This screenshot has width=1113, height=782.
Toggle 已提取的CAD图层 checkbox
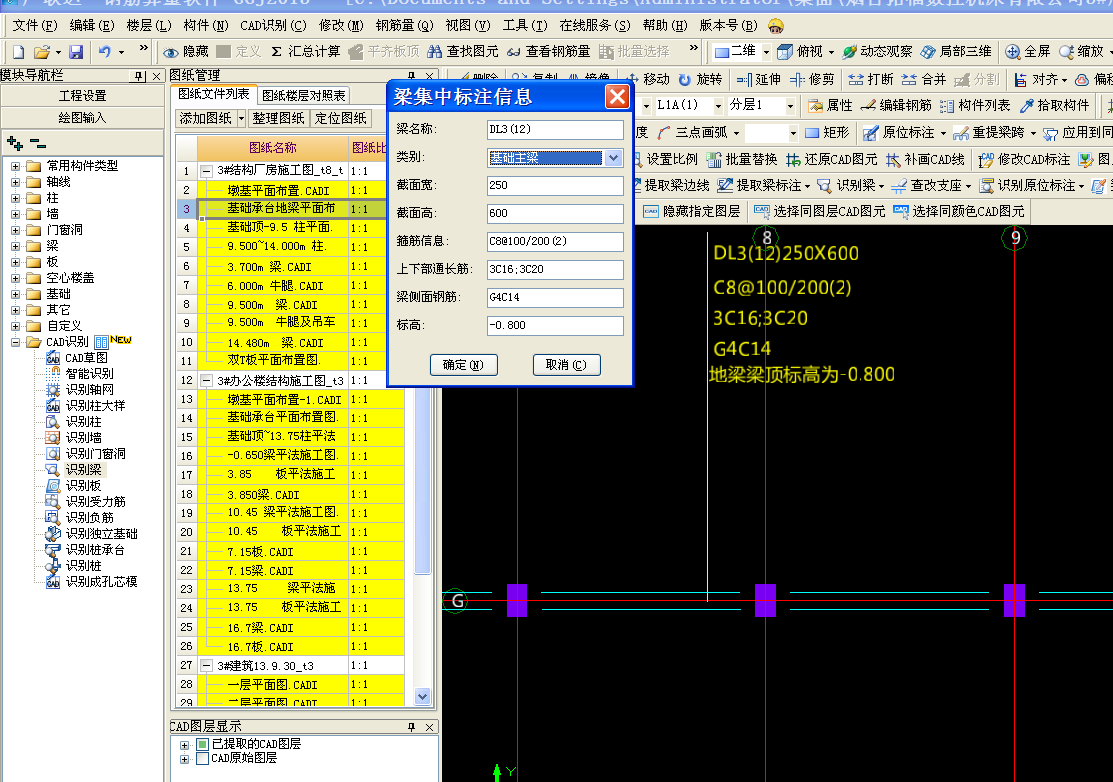tap(202, 744)
